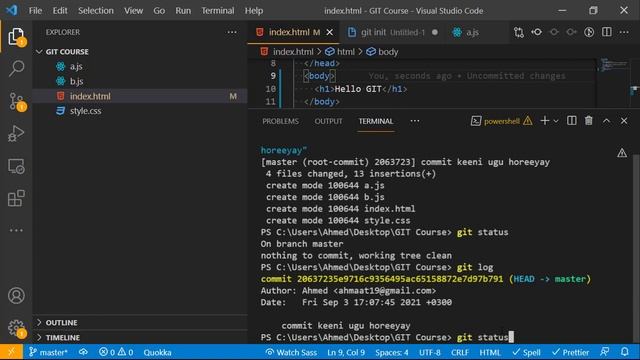Click the first commit navigation icon in the editor toolbar
Screen dimensions: 640x360
(537, 32)
